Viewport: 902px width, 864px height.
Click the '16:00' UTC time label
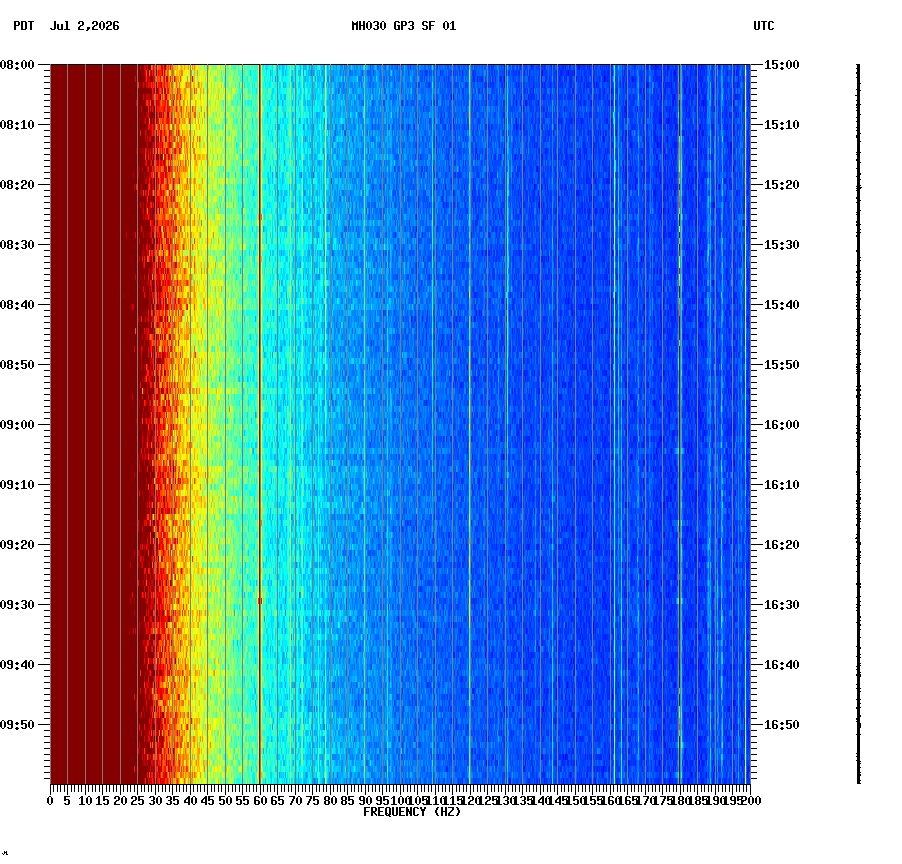(782, 425)
